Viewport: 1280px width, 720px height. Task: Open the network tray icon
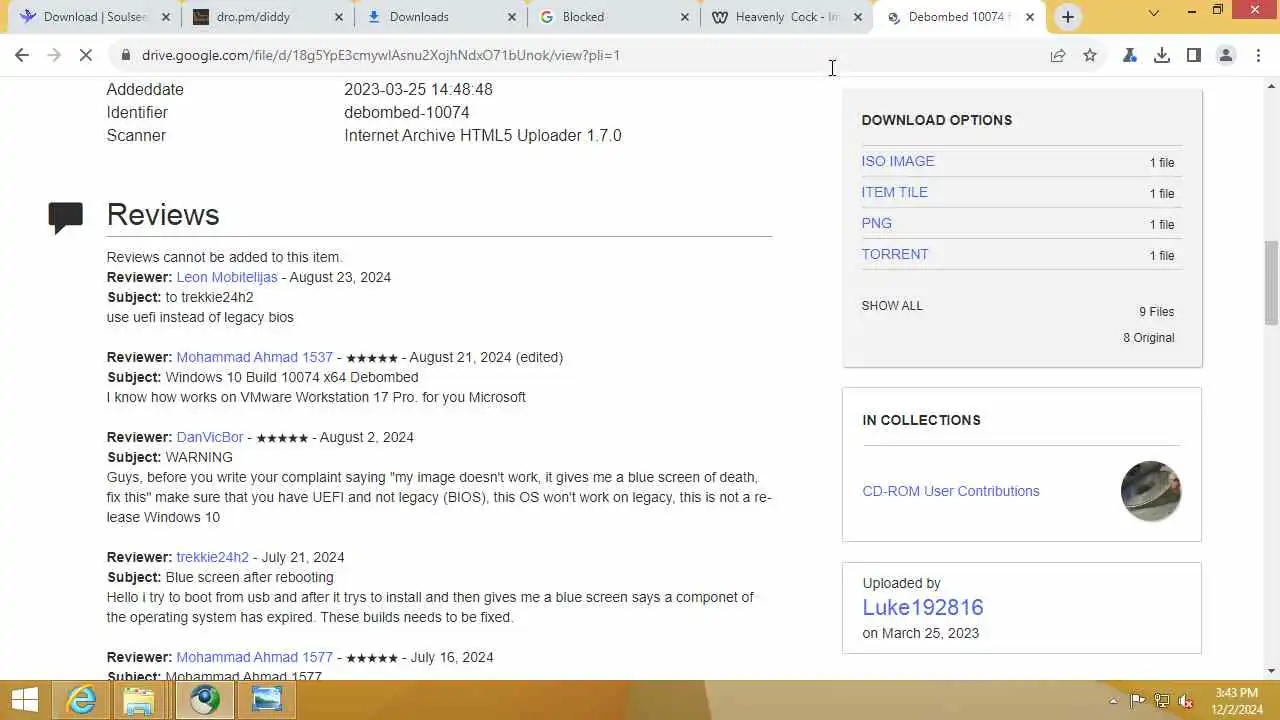pyautogui.click(x=1162, y=701)
